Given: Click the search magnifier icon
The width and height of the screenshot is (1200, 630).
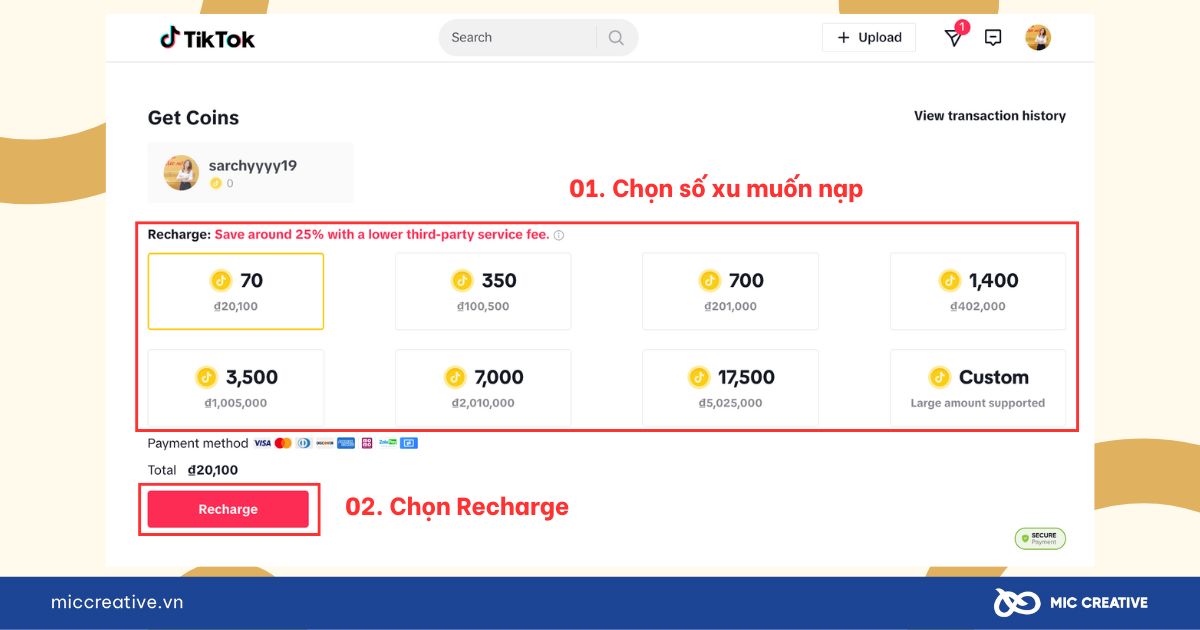Looking at the screenshot, I should pos(616,38).
